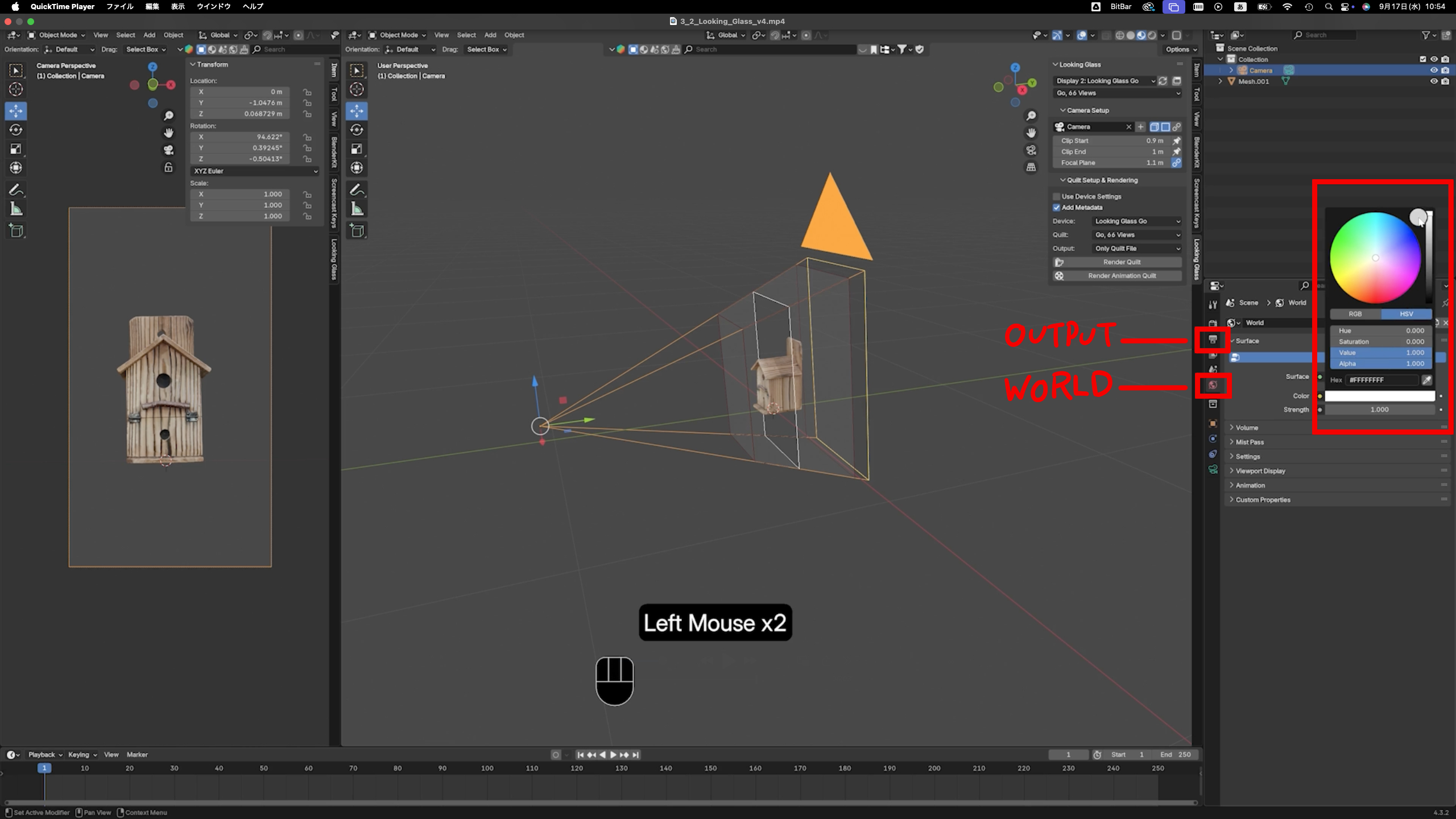Enable the Use Device Settings checkbox

[x=1057, y=196]
